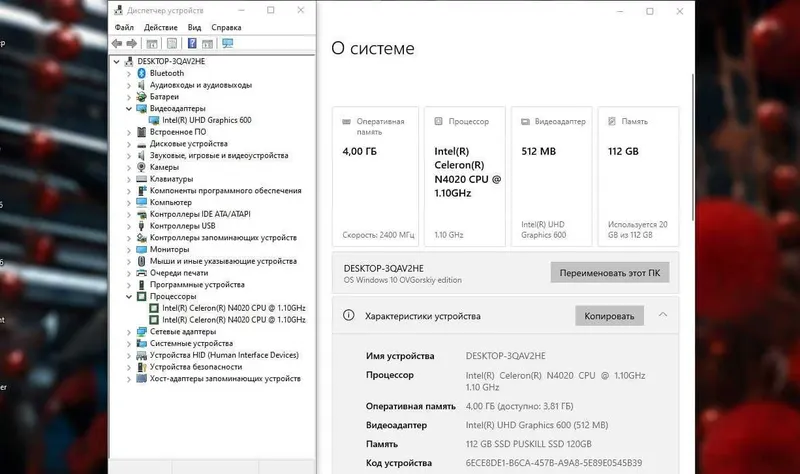Click OS Windows 10 OVGorskiy edition text
The height and width of the screenshot is (474, 800).
coord(403,280)
